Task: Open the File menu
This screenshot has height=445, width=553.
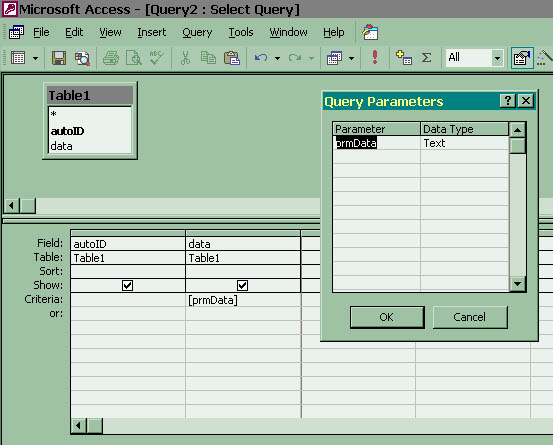Action: [x=41, y=32]
